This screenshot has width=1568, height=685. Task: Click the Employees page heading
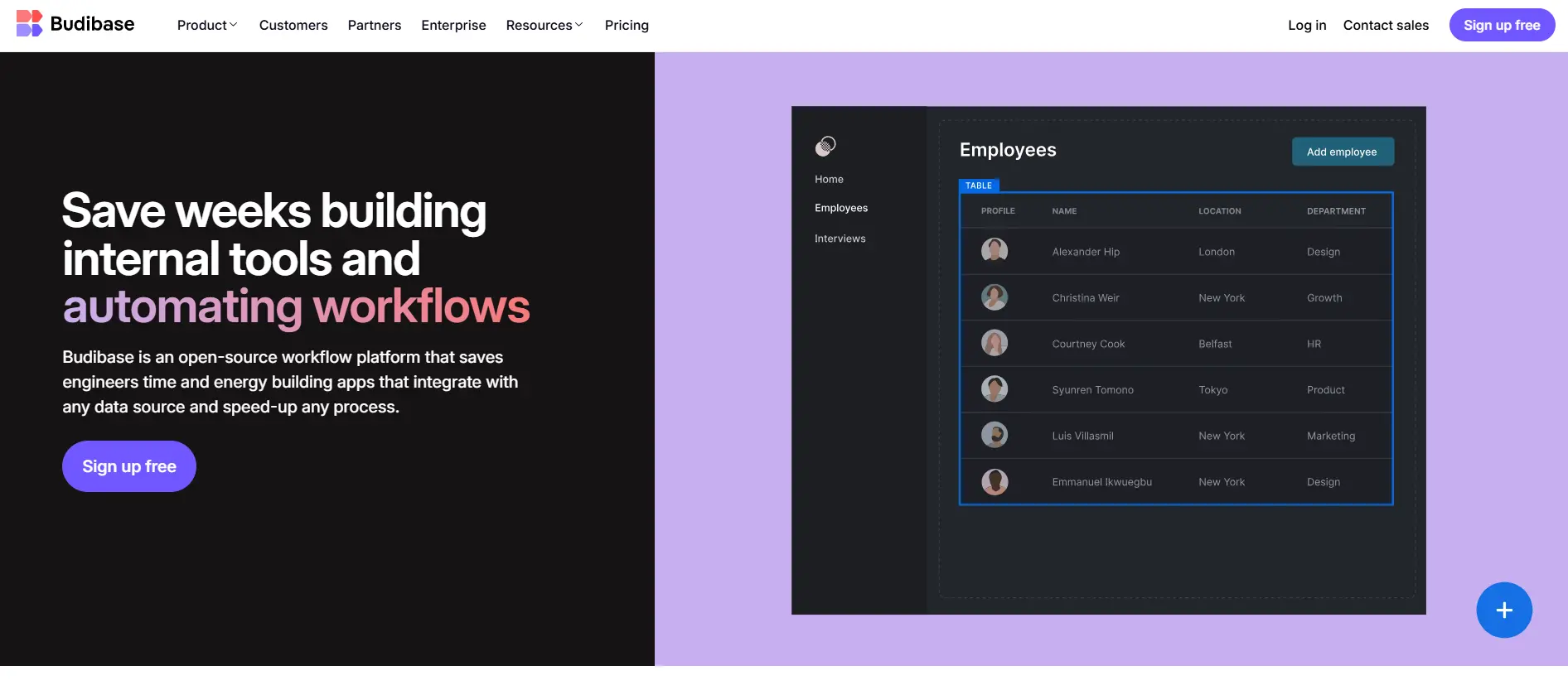(1008, 150)
